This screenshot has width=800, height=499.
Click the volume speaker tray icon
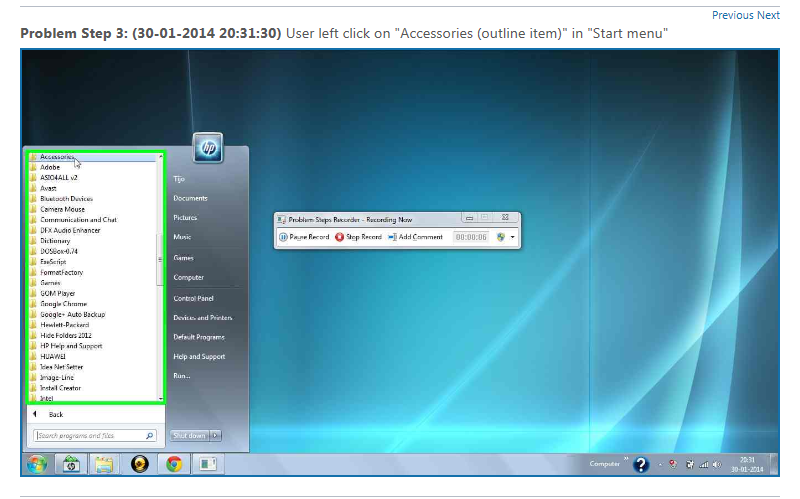pyautogui.click(x=717, y=464)
